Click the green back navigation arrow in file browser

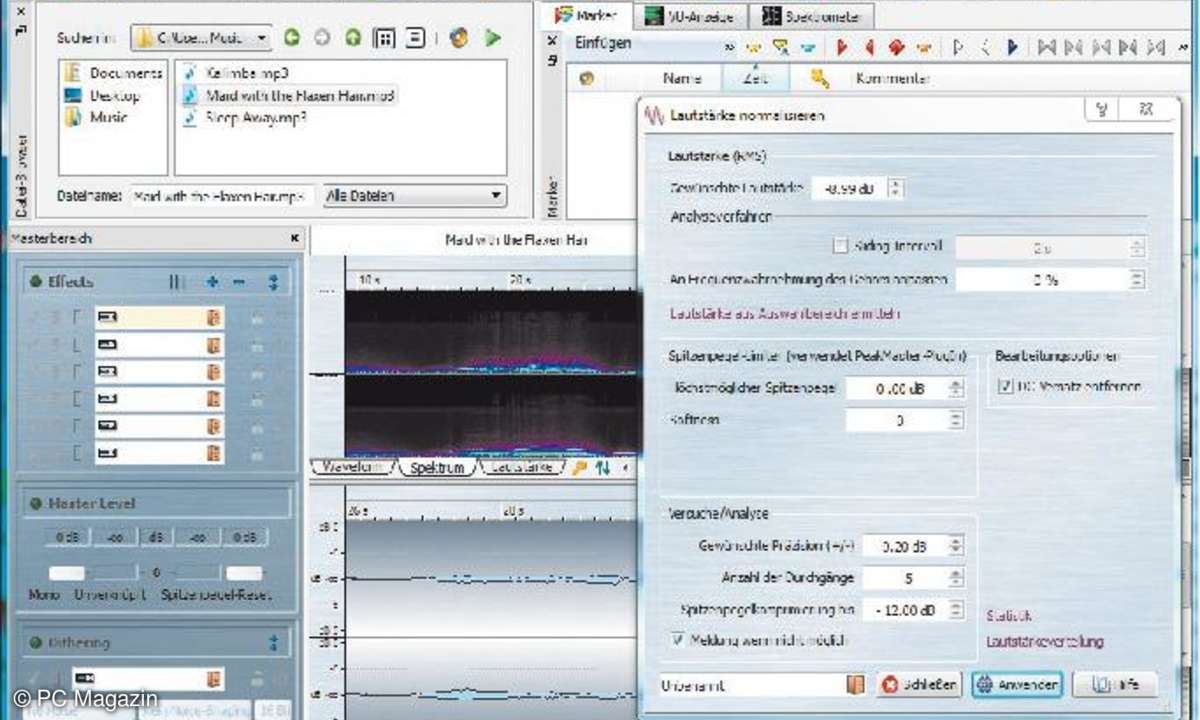[x=291, y=38]
